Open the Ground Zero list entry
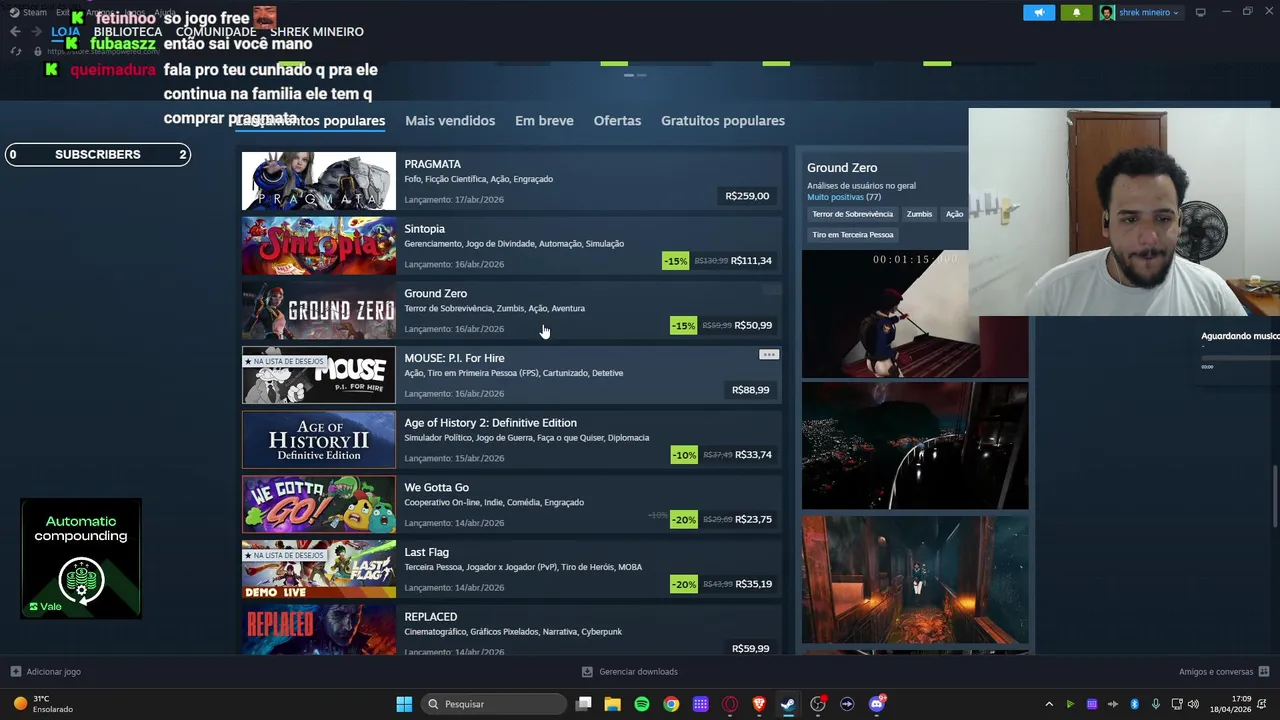This screenshot has height=720, width=1280. click(511, 311)
